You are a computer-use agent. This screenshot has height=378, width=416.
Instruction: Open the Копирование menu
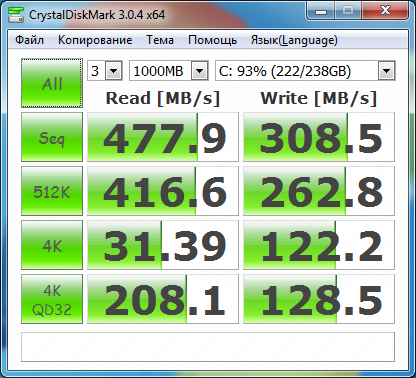[x=95, y=40]
